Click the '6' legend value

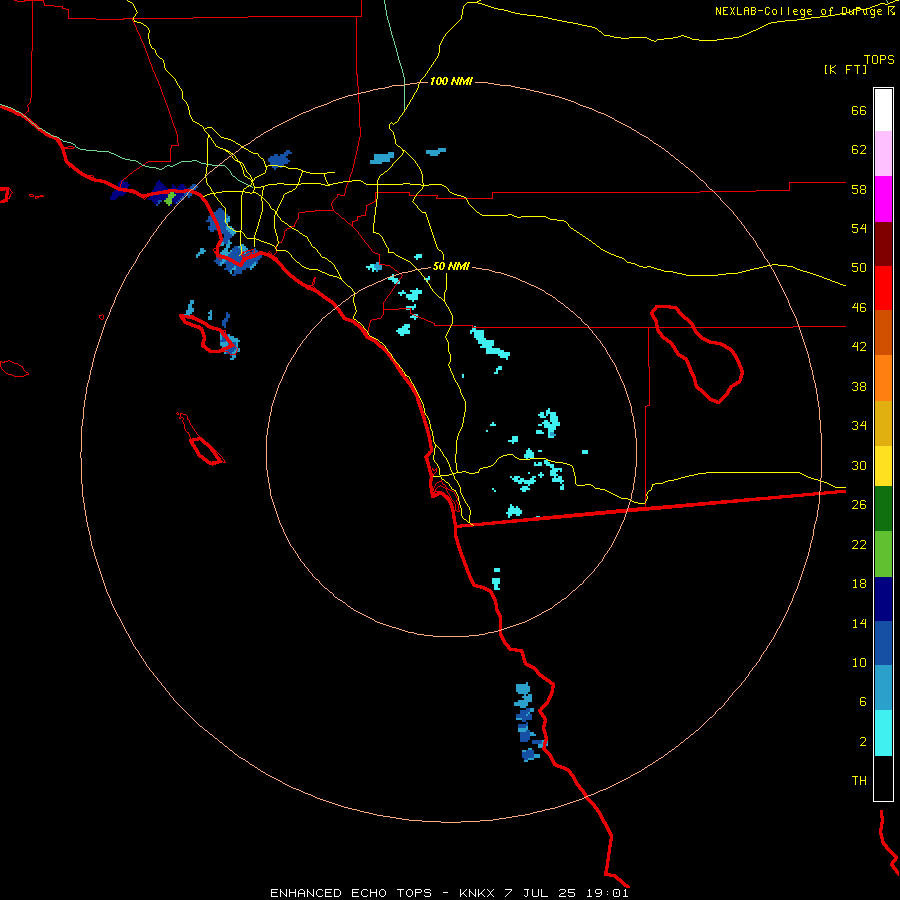tap(863, 702)
